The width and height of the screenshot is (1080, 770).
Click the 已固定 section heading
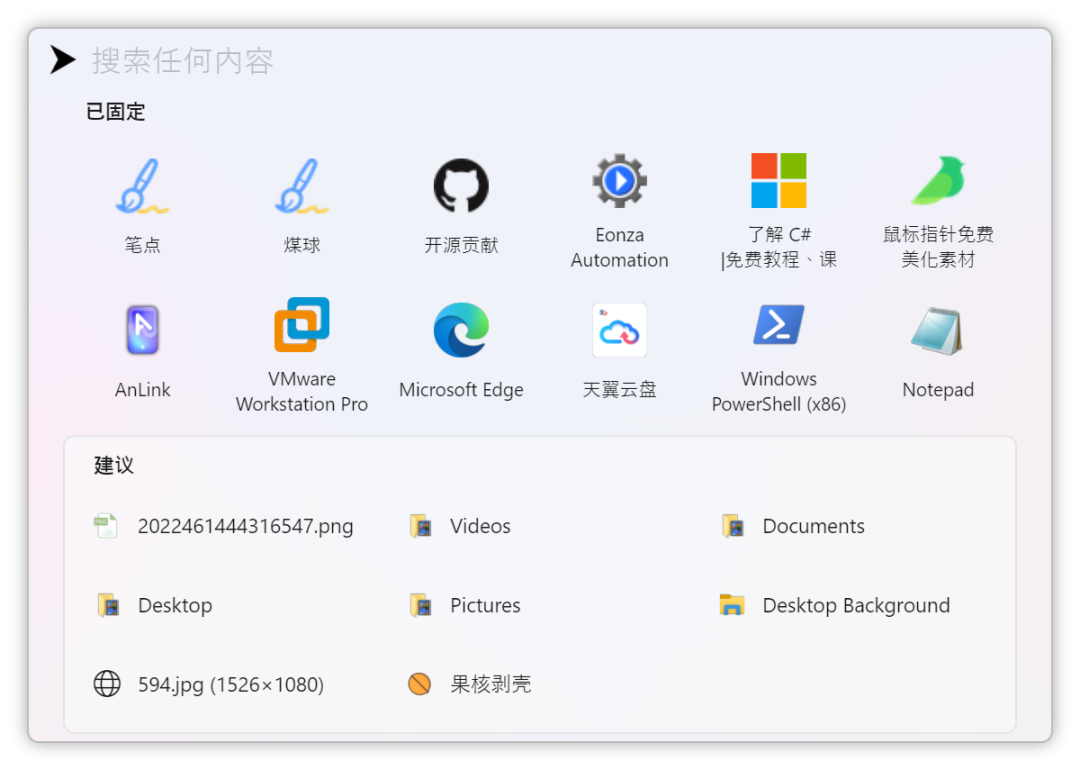(x=116, y=111)
